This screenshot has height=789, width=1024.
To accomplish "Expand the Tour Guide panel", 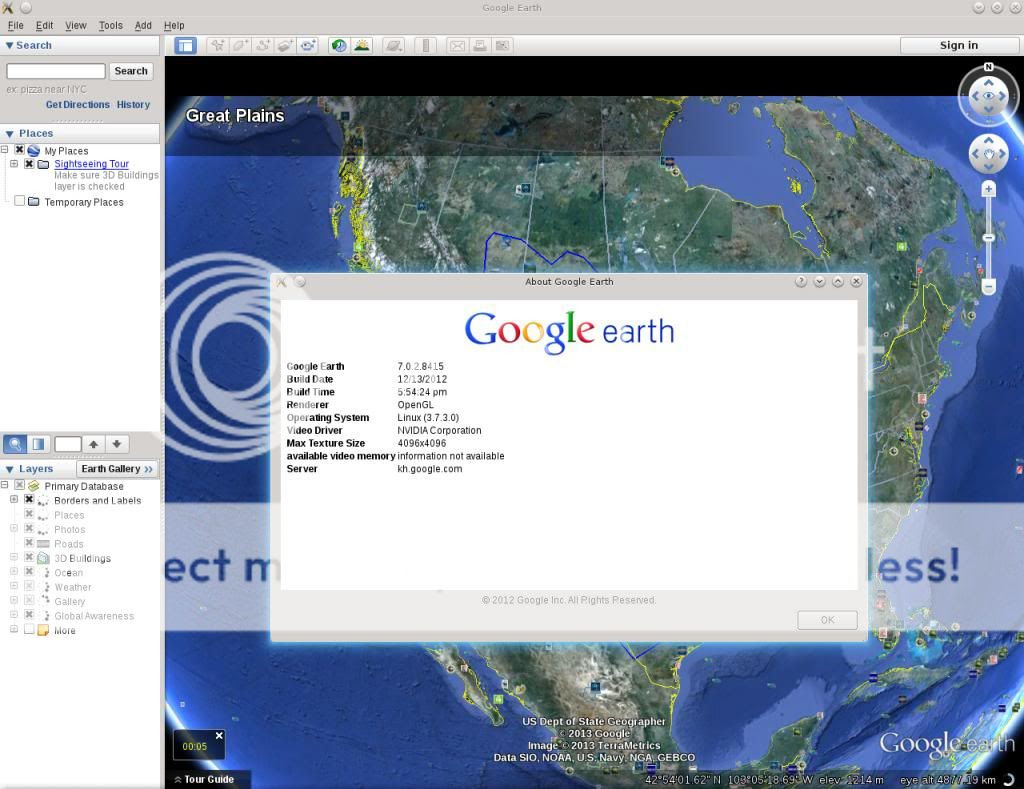I will click(x=204, y=779).
